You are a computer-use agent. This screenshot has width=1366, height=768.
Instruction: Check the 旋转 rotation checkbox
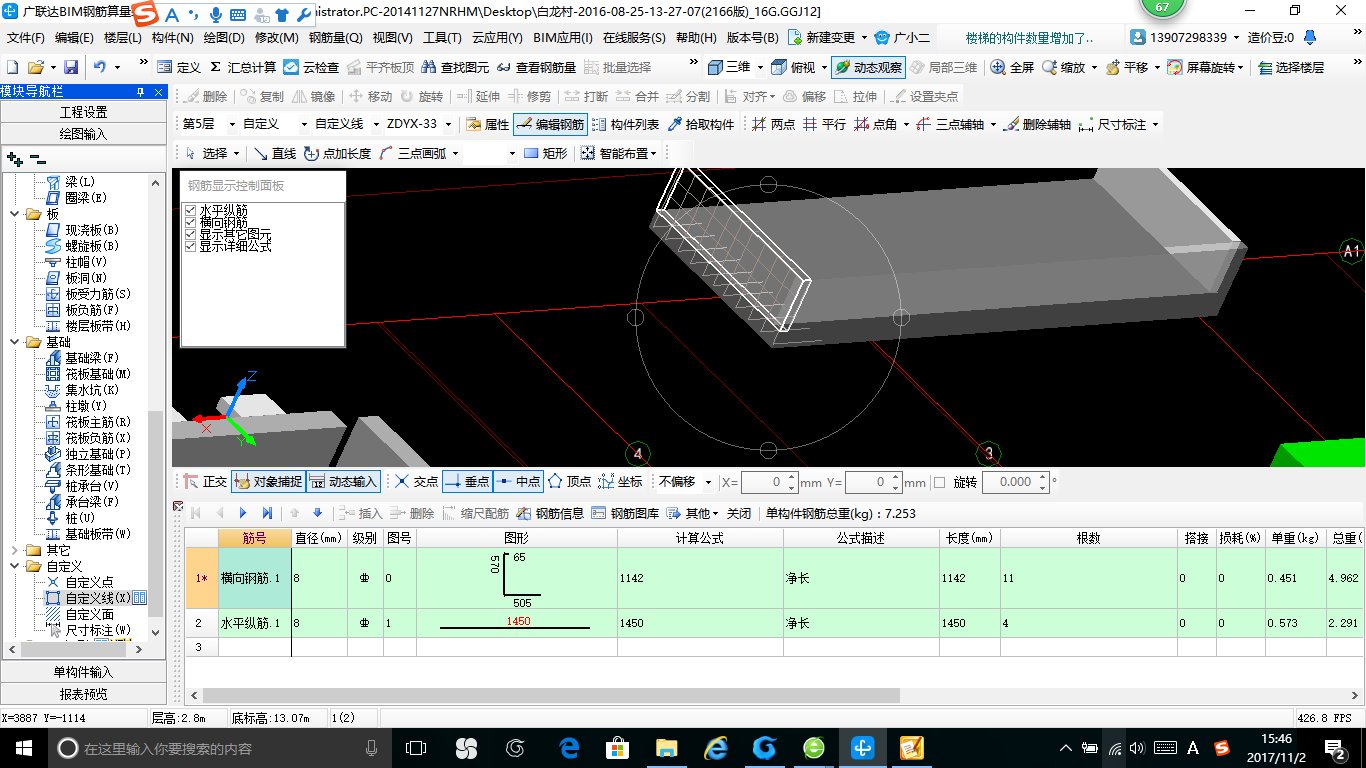[939, 482]
